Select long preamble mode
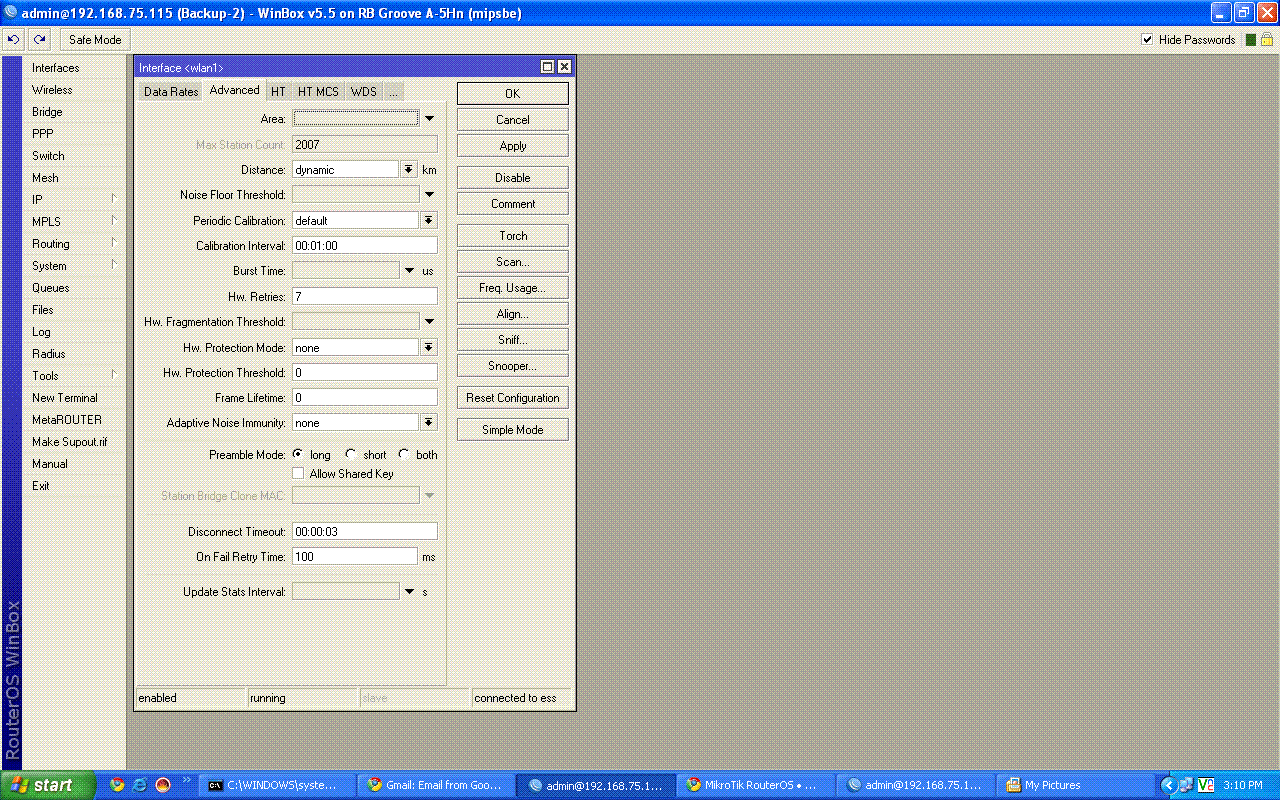Viewport: 1280px width, 800px height. (298, 454)
